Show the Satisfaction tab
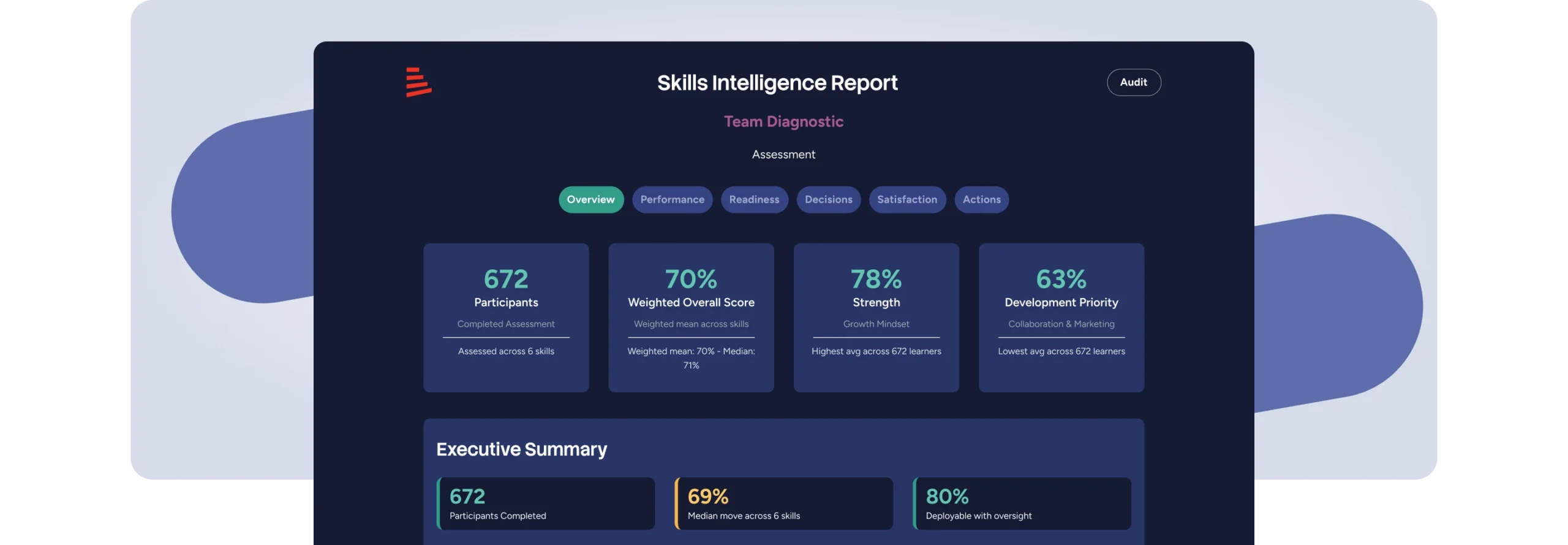The image size is (1568, 545). pos(907,199)
